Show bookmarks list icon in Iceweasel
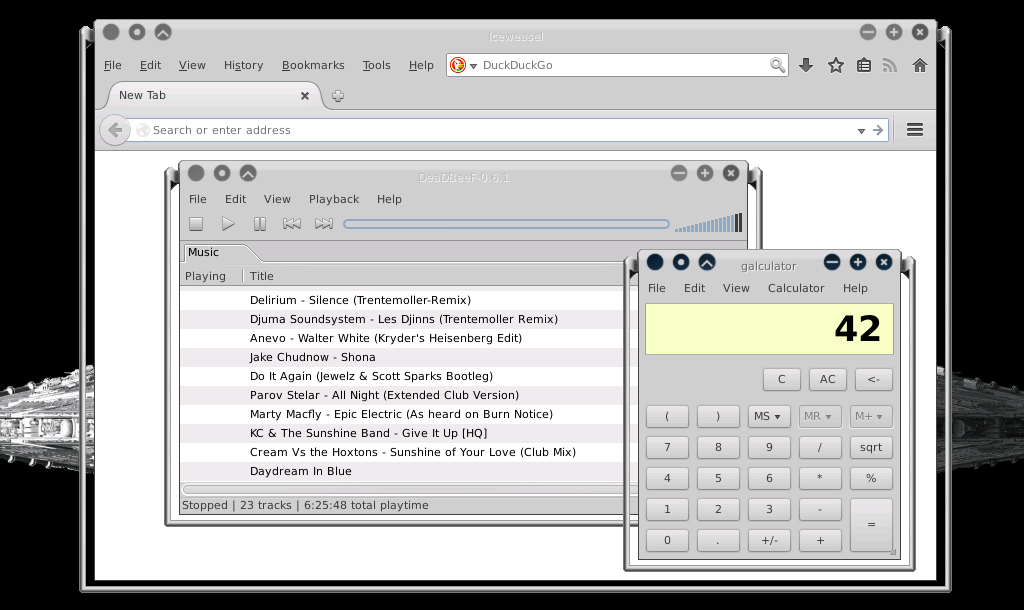This screenshot has width=1024, height=610. coord(863,65)
